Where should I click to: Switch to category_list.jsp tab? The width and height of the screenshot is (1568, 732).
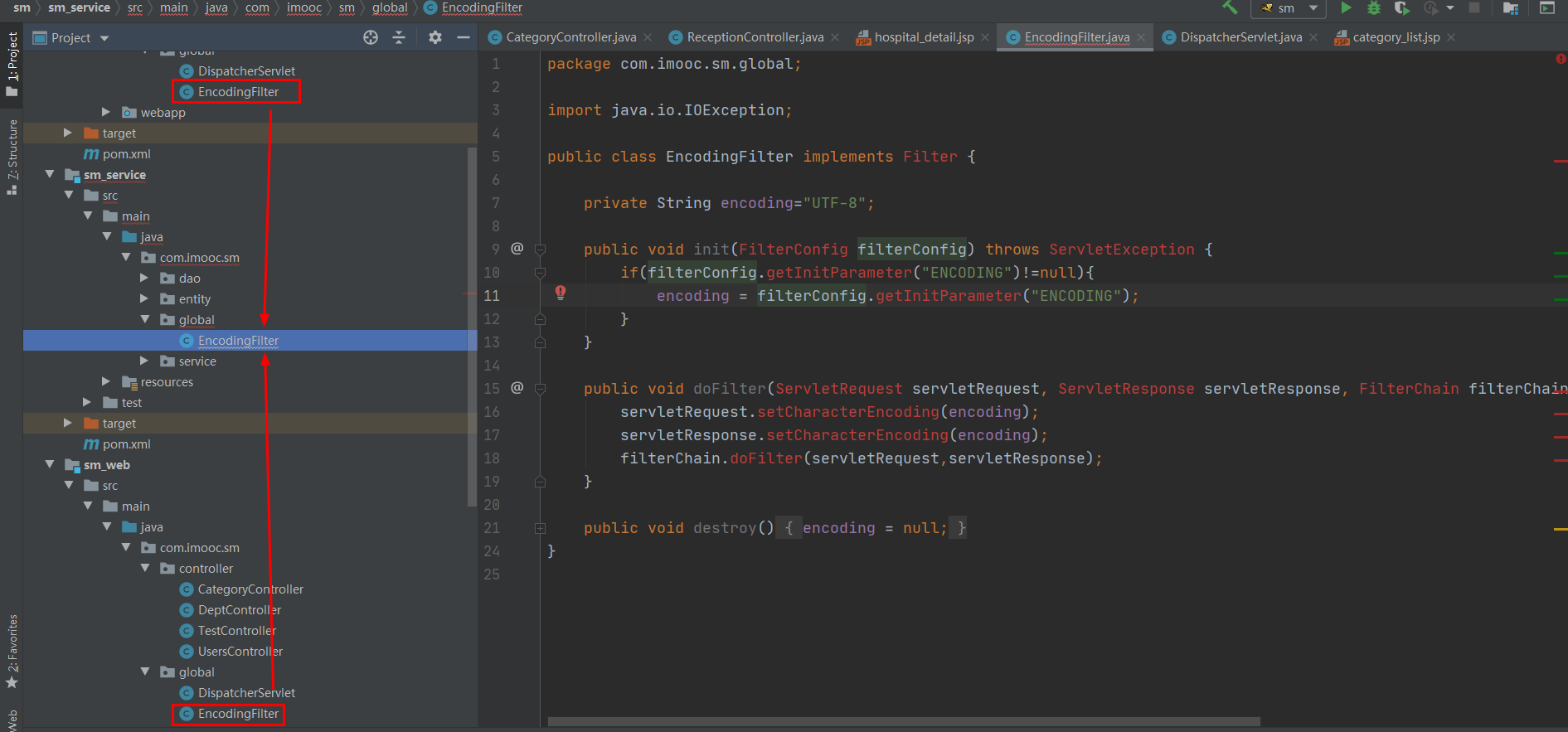(x=1396, y=37)
